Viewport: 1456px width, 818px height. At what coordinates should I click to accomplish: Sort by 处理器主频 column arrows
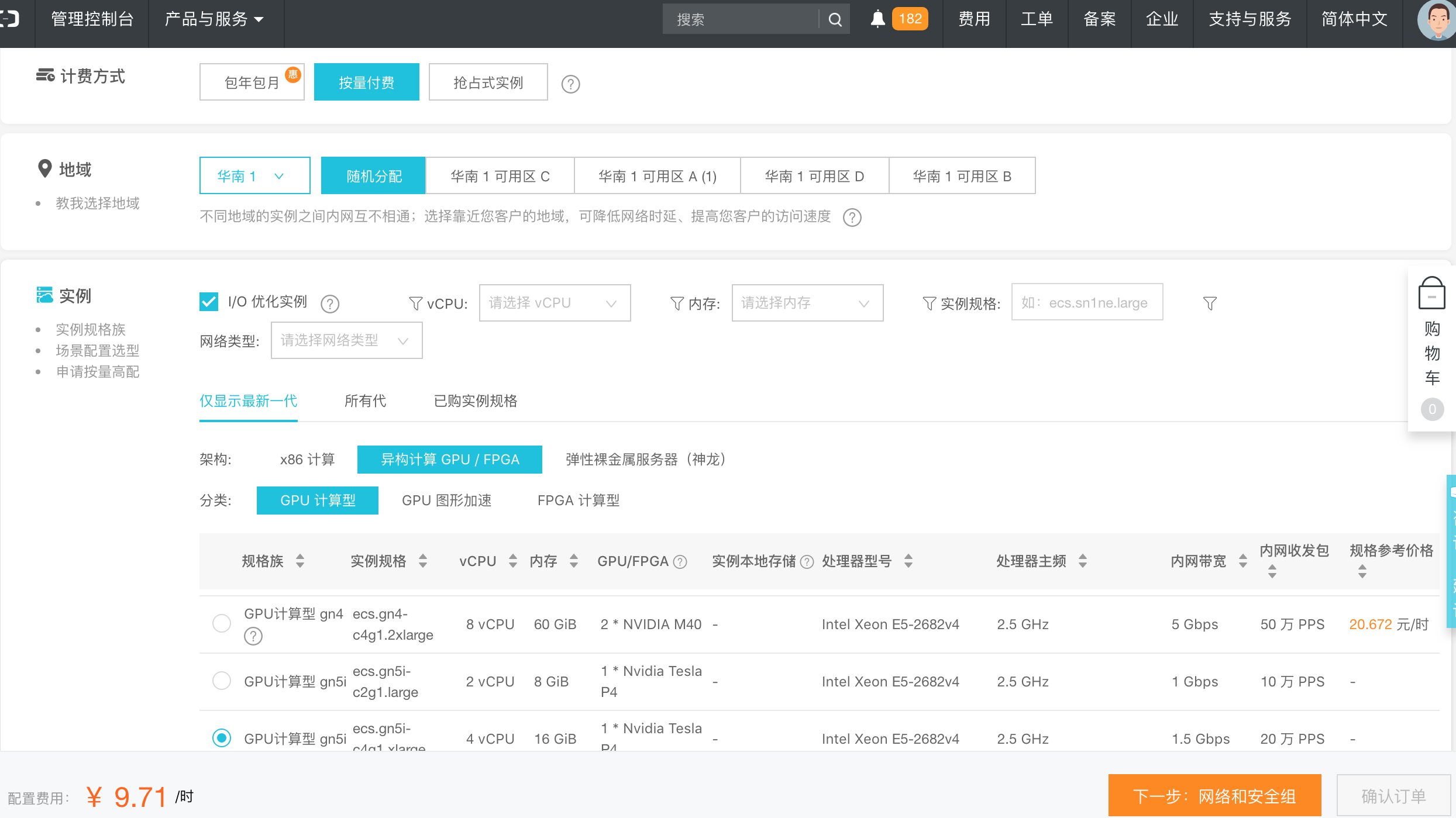1083,561
